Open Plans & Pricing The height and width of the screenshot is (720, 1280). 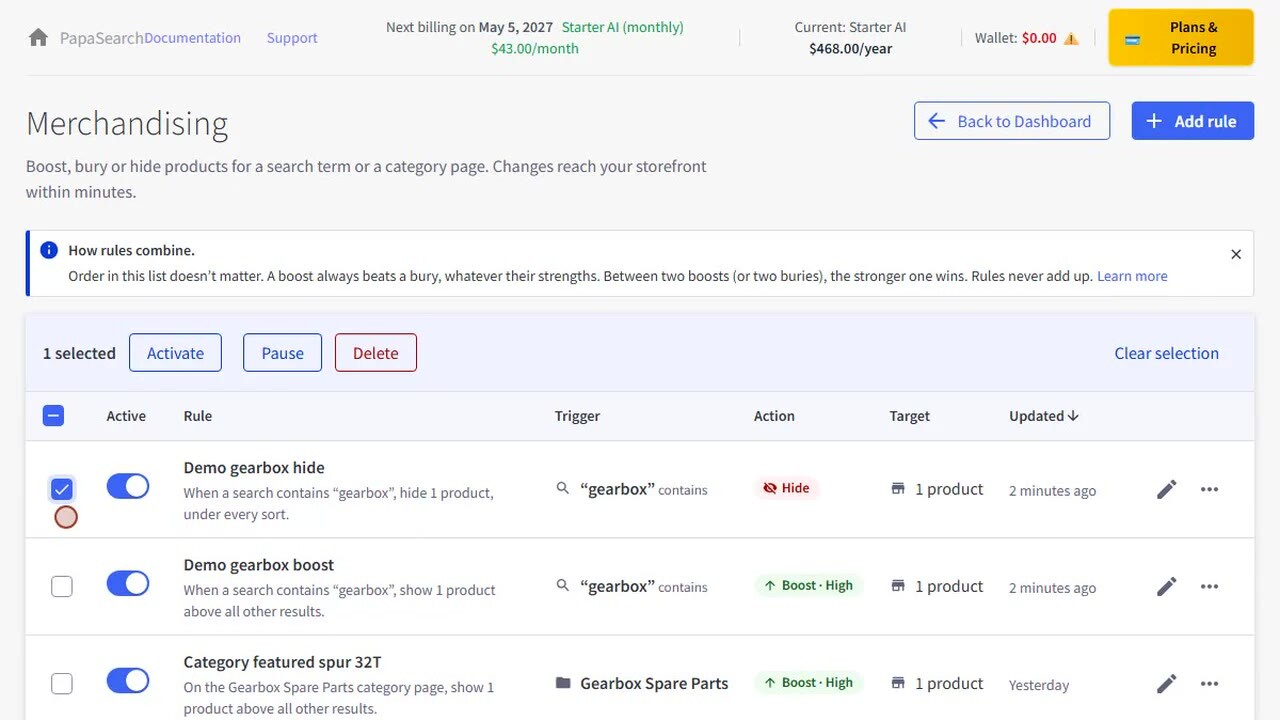[x=1181, y=38]
